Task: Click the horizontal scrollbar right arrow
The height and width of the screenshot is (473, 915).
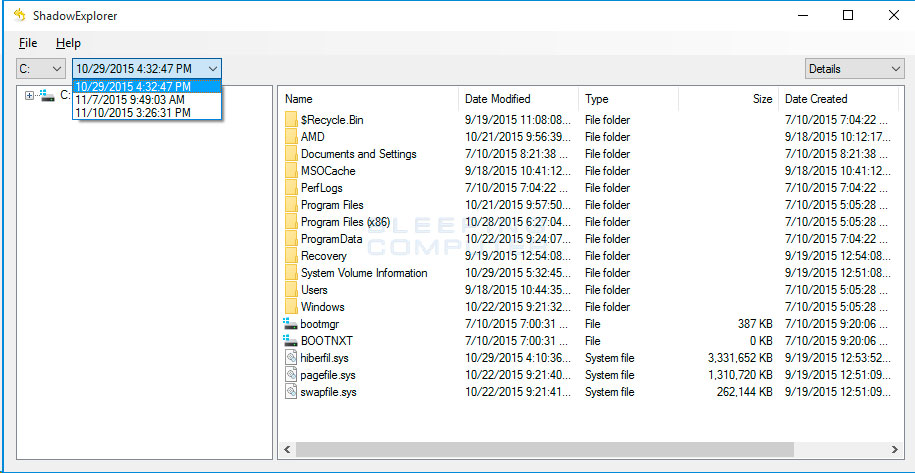Action: 894,450
